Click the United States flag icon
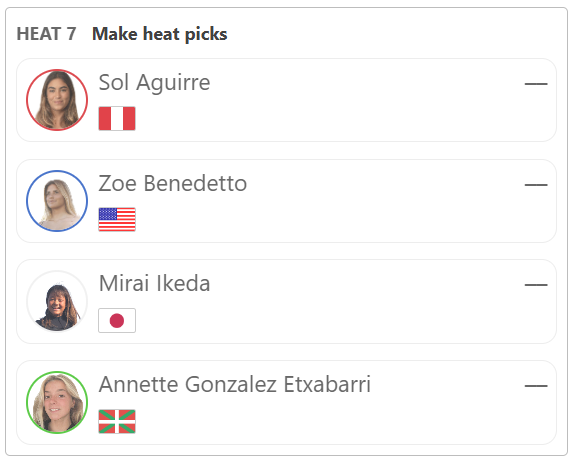570x462 pixels. coord(117,220)
